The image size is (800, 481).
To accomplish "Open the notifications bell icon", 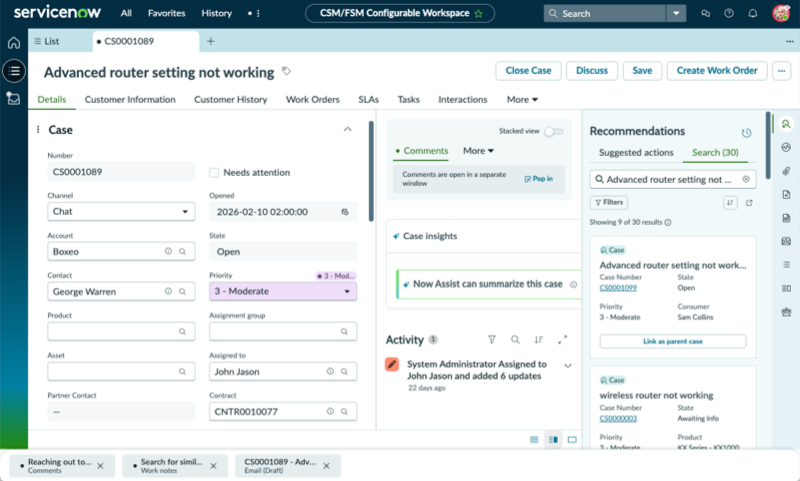I will click(753, 14).
